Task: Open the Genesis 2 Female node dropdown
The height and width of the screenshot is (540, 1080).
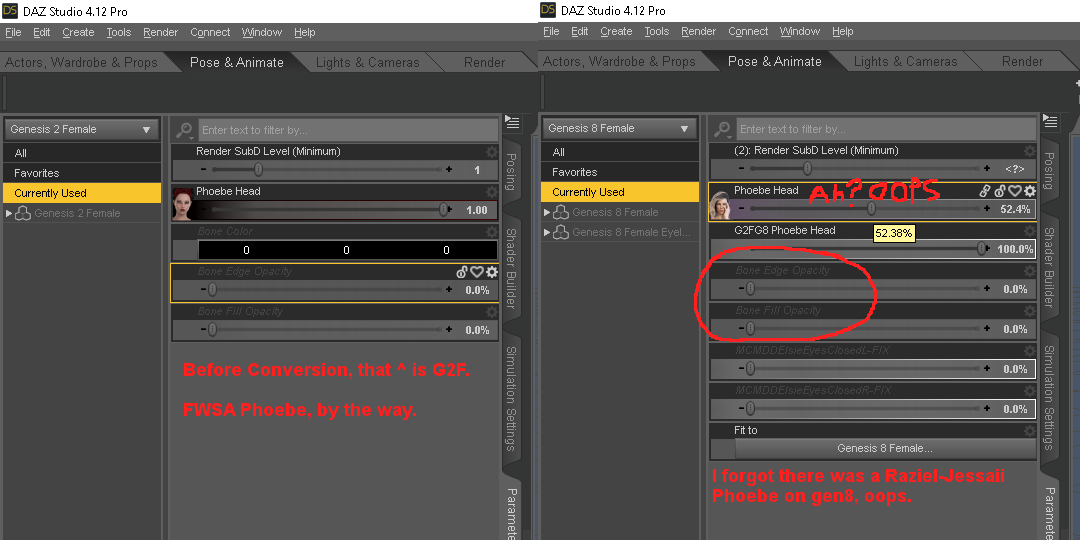Action: click(x=81, y=129)
